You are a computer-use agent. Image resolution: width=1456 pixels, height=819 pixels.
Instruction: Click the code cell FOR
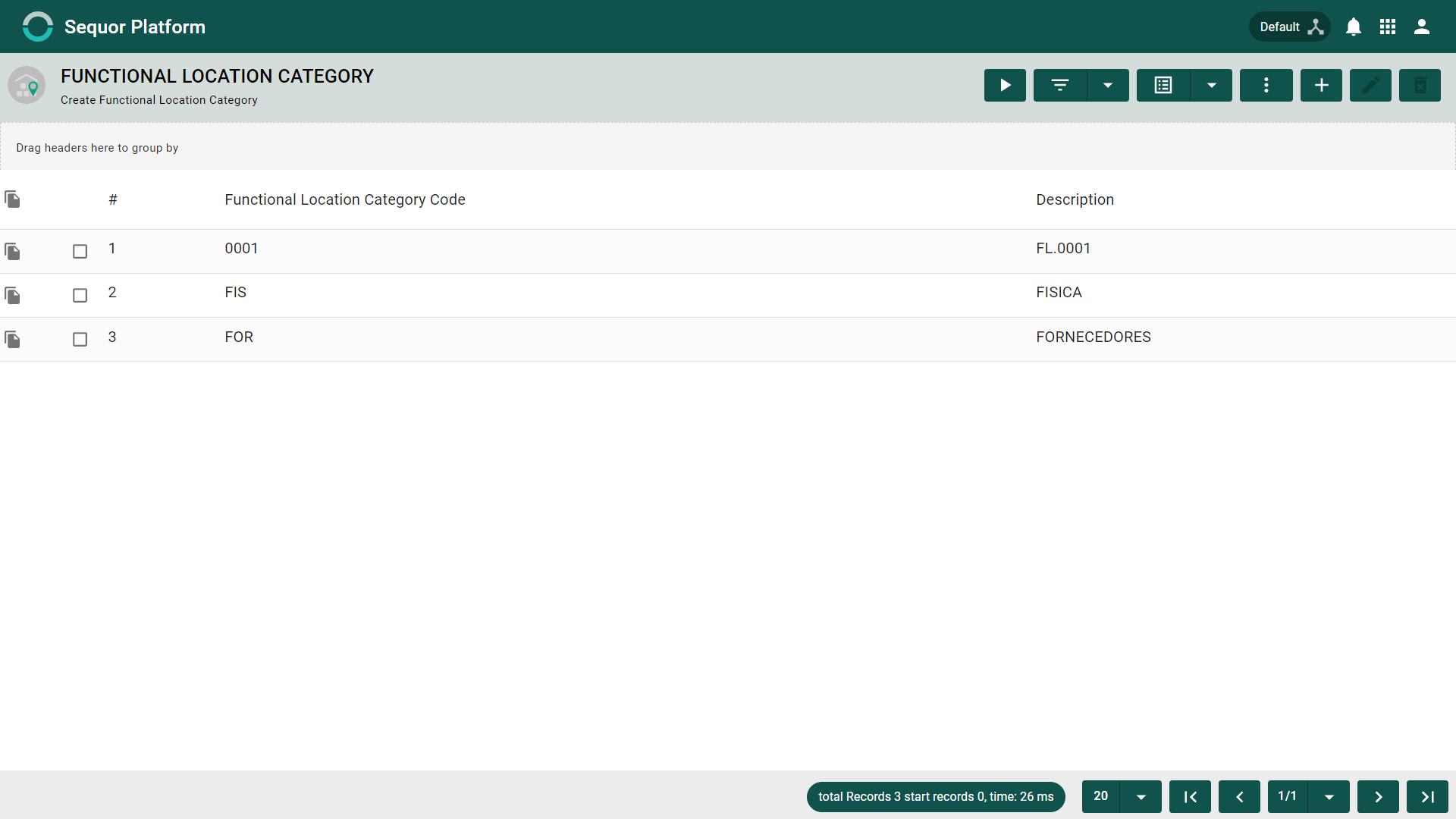239,337
